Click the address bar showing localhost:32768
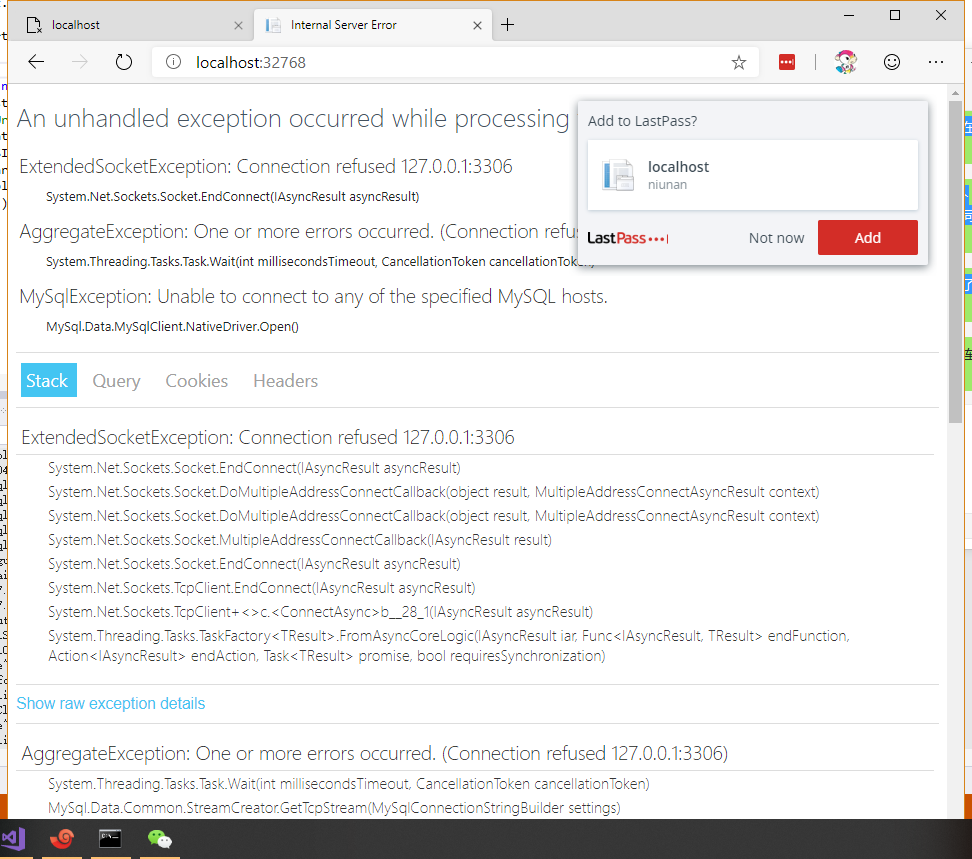This screenshot has height=859, width=972. tap(453, 62)
